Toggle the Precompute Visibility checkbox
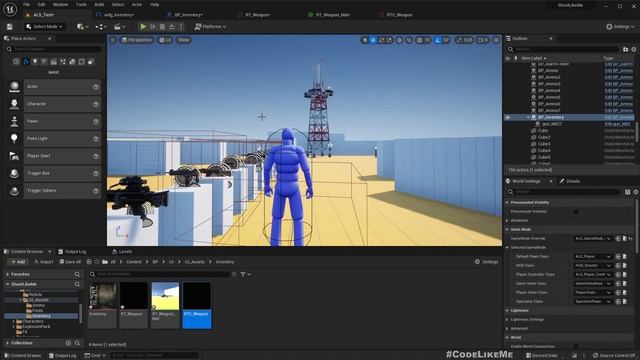 (x=576, y=211)
